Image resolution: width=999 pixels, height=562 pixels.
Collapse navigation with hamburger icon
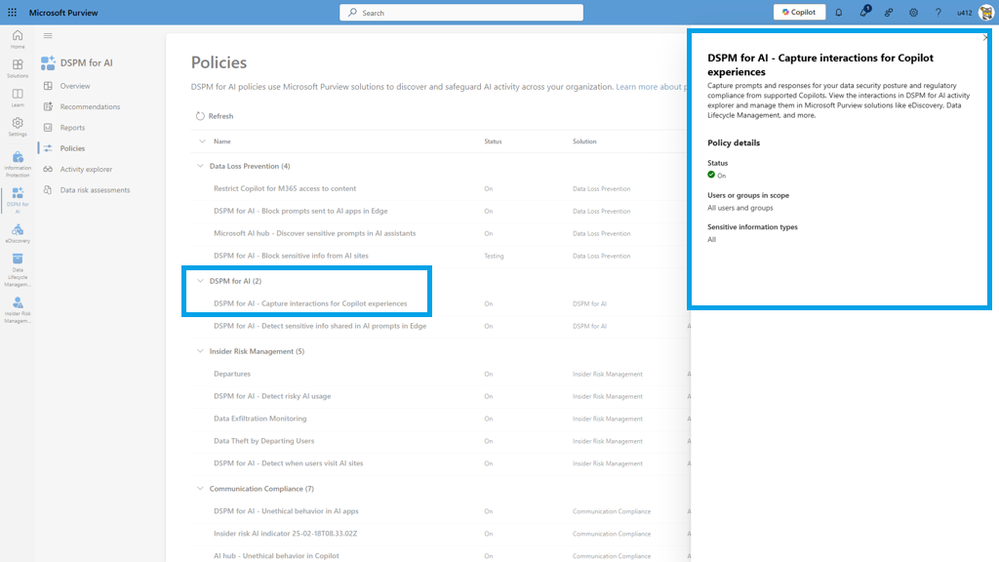pyautogui.click(x=48, y=36)
